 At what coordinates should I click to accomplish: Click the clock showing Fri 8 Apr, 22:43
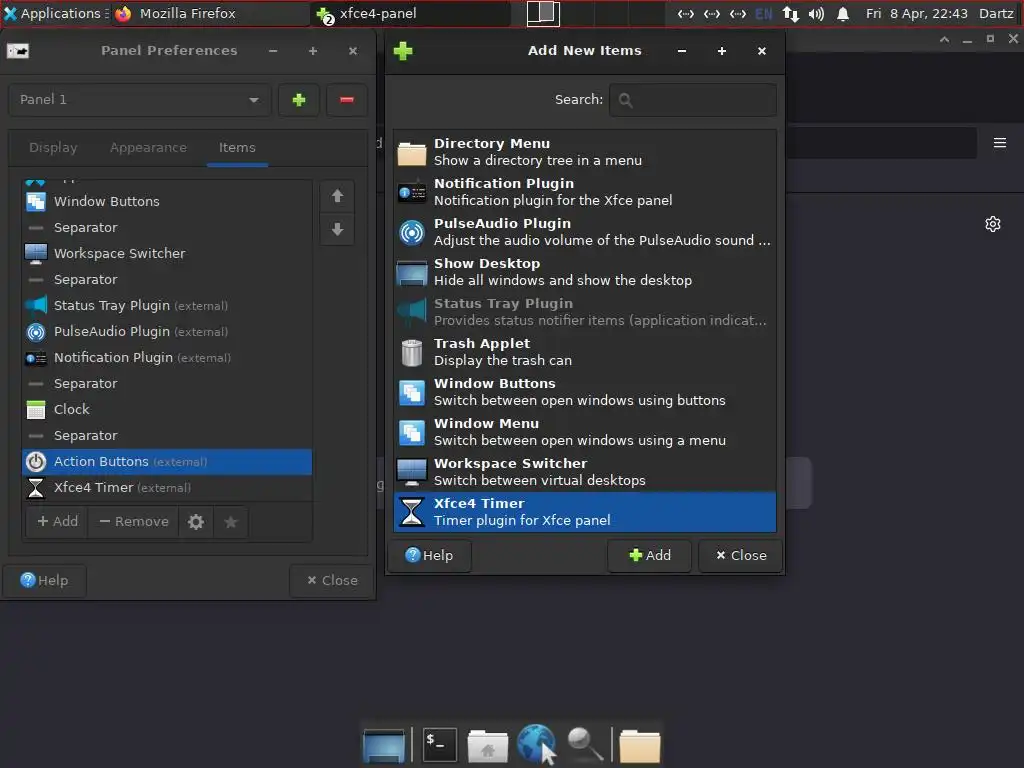(x=916, y=14)
